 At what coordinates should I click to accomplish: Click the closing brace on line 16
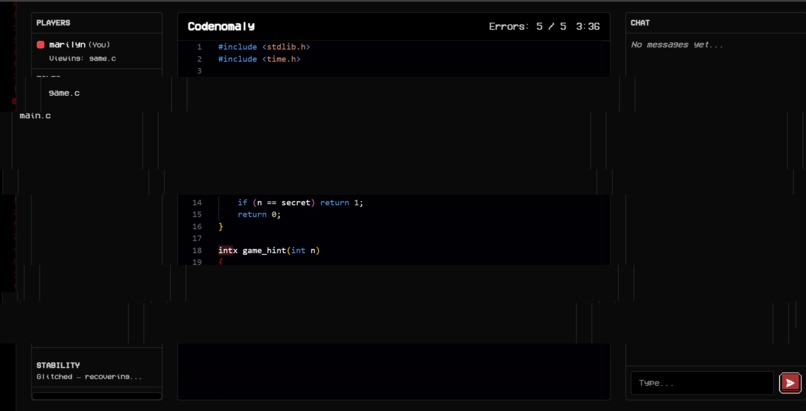click(x=221, y=227)
